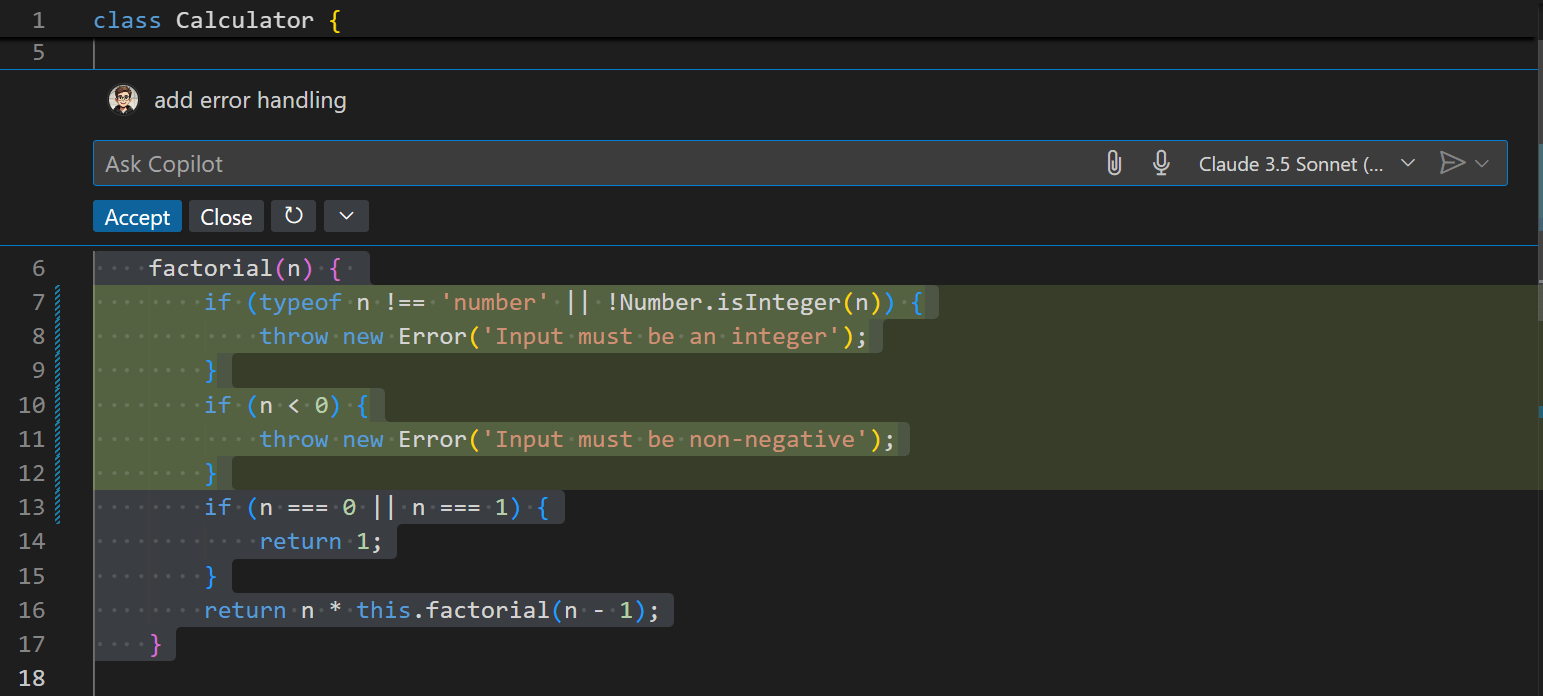Select the factorial function name on line 6

[x=210, y=267]
